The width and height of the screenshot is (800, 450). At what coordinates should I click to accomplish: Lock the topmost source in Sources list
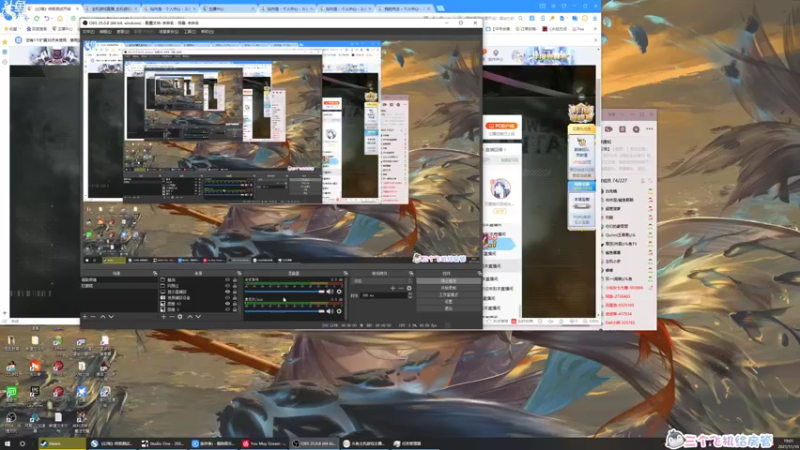coord(235,280)
